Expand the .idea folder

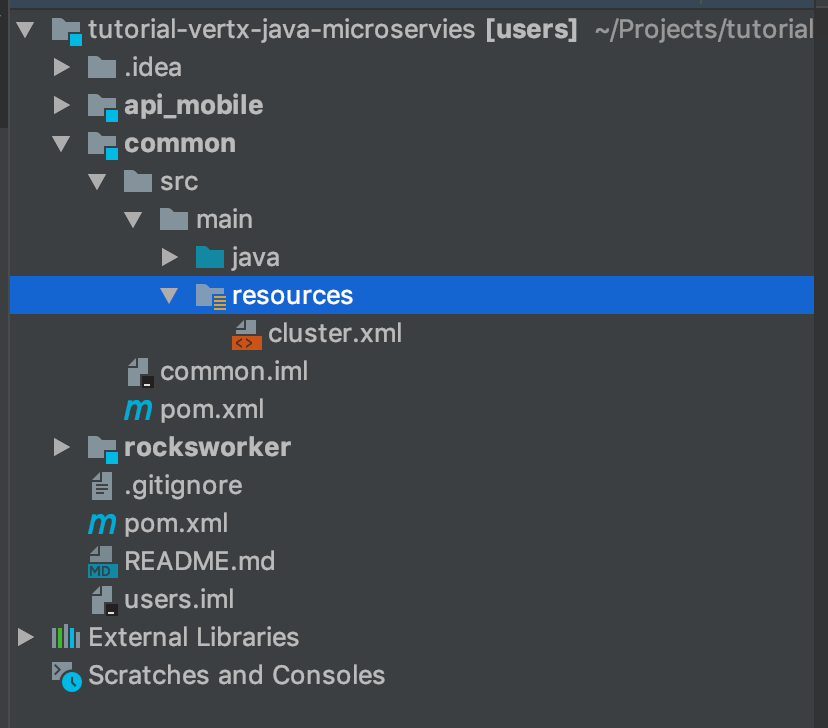(61, 67)
